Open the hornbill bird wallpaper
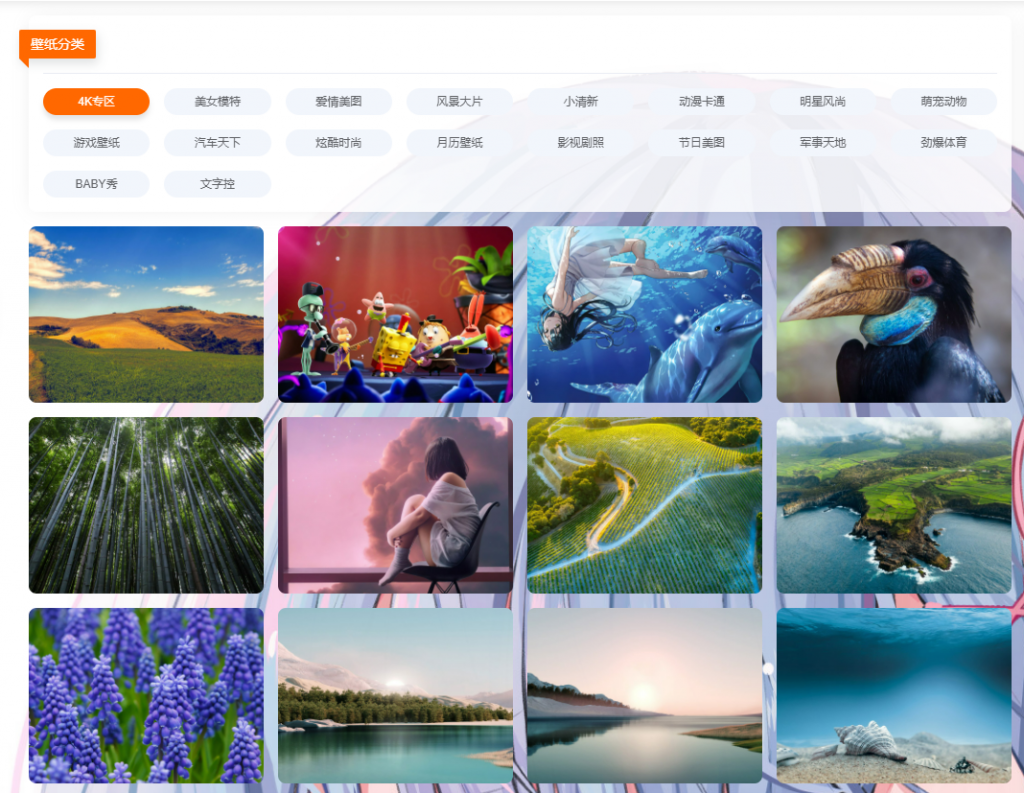Viewport: 1024px width, 793px height. 893,314
